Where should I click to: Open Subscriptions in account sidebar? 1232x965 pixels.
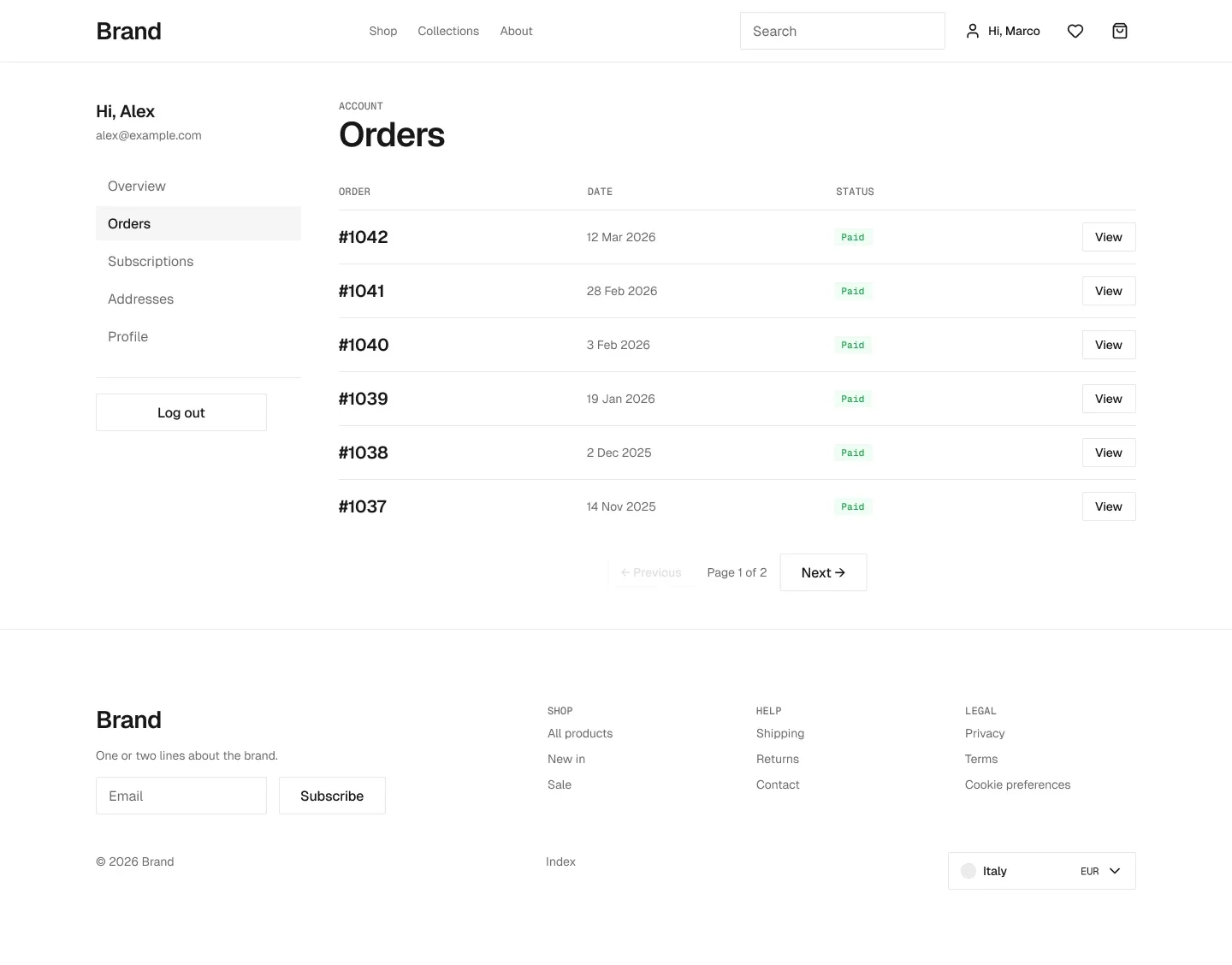pyautogui.click(x=198, y=261)
